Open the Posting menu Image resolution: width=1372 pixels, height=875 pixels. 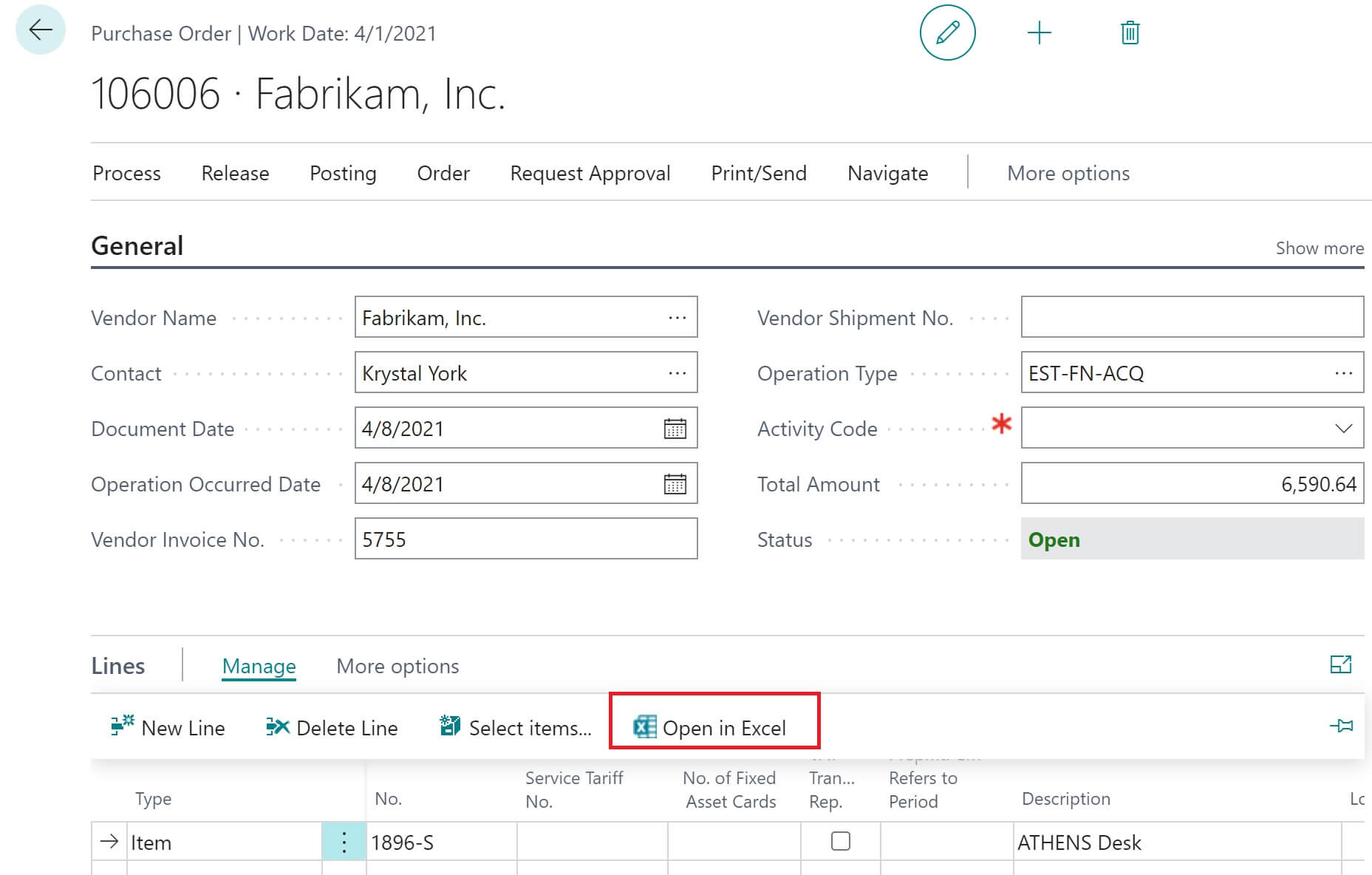click(343, 173)
